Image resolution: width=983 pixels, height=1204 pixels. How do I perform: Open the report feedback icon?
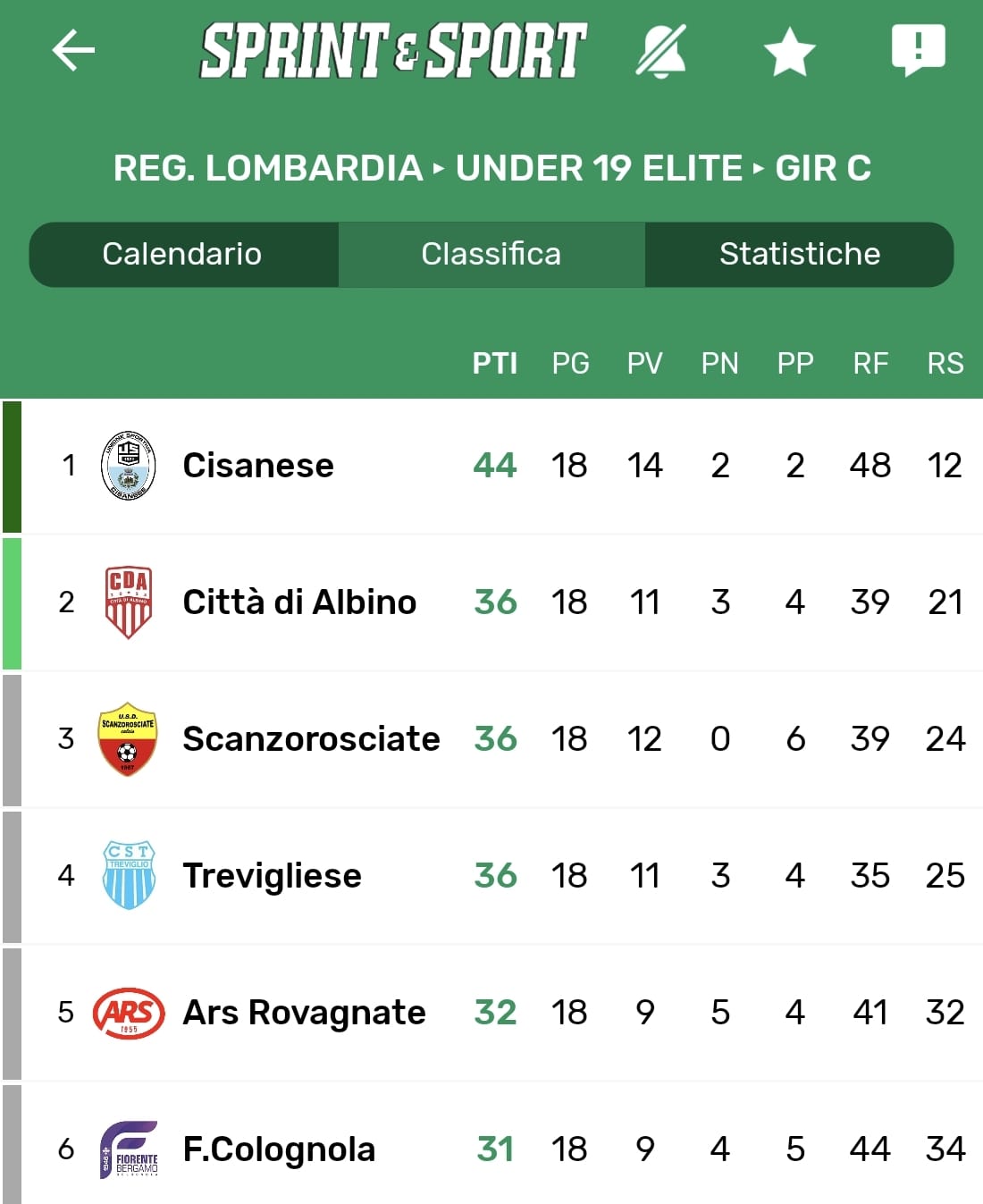(x=918, y=49)
